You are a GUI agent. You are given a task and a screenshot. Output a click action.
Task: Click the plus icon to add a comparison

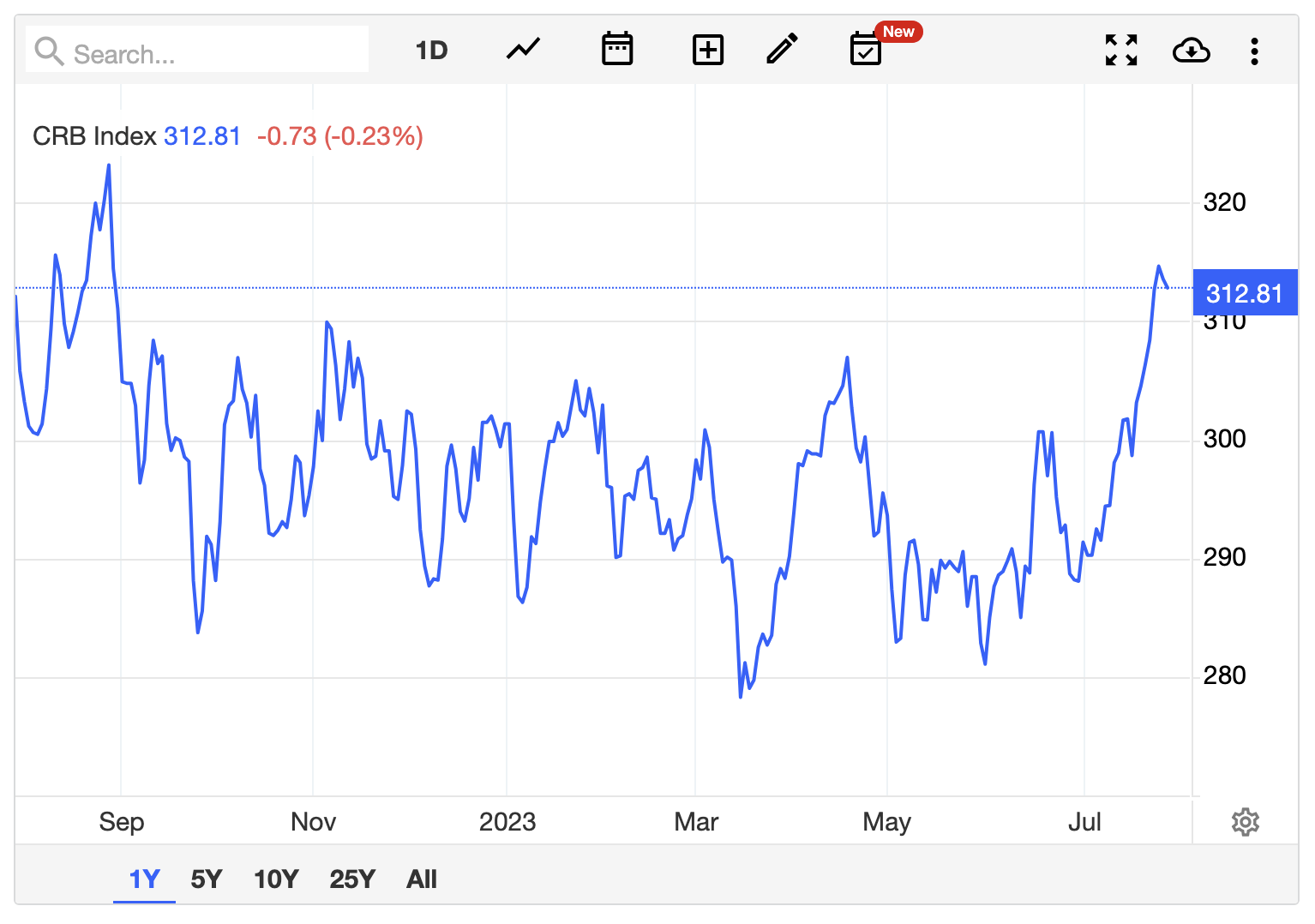pos(708,50)
